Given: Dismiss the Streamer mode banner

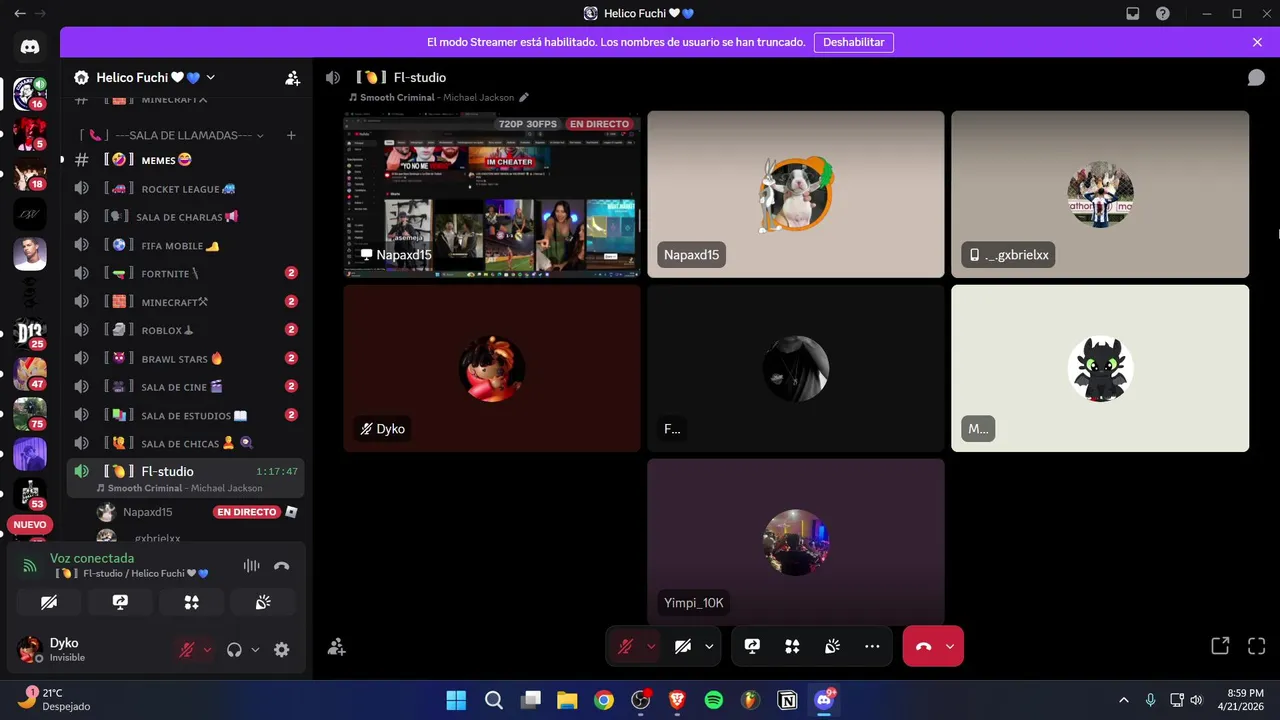Looking at the screenshot, I should 1257,42.
